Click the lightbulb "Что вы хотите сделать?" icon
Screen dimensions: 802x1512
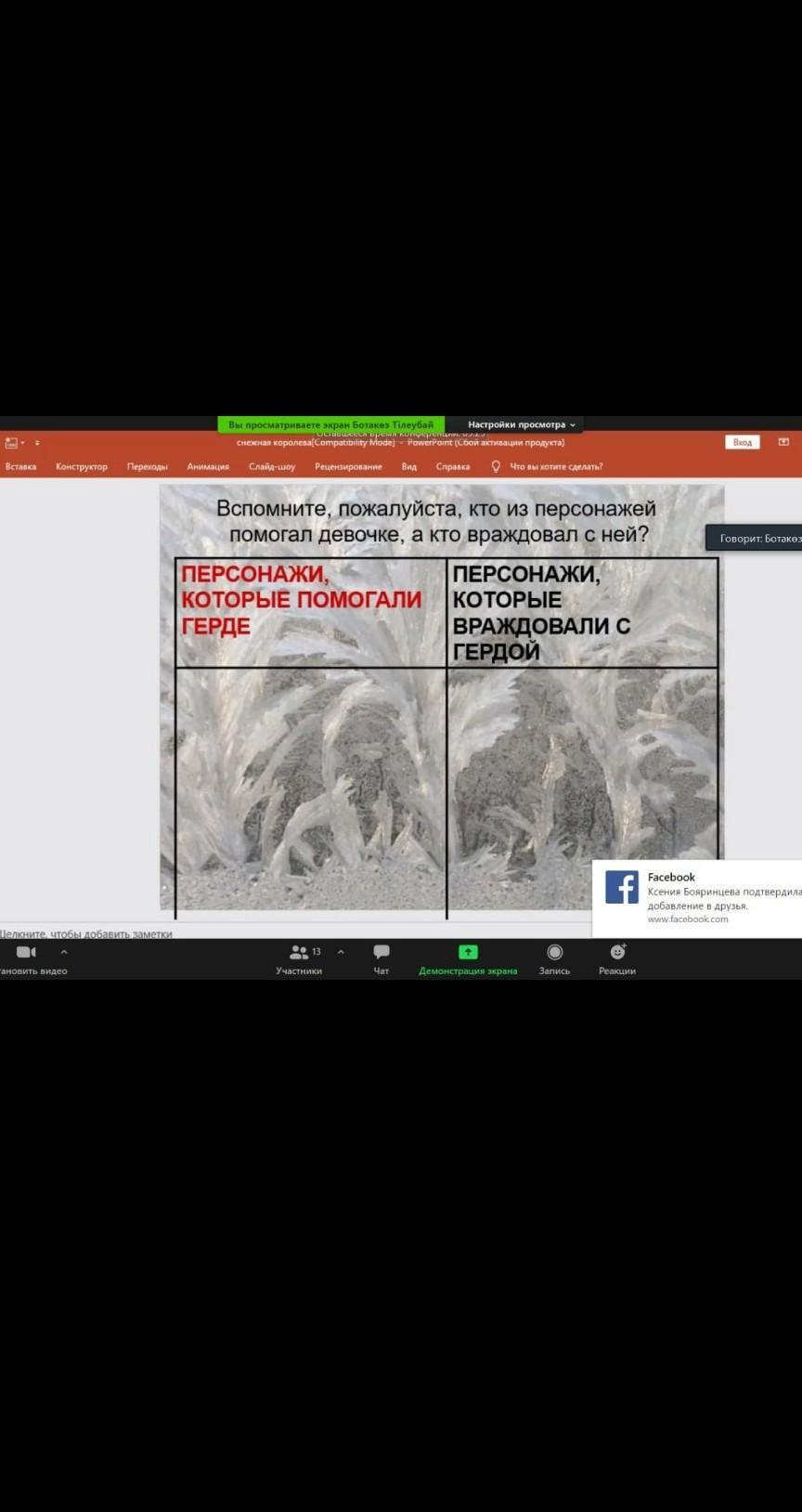coord(496,467)
